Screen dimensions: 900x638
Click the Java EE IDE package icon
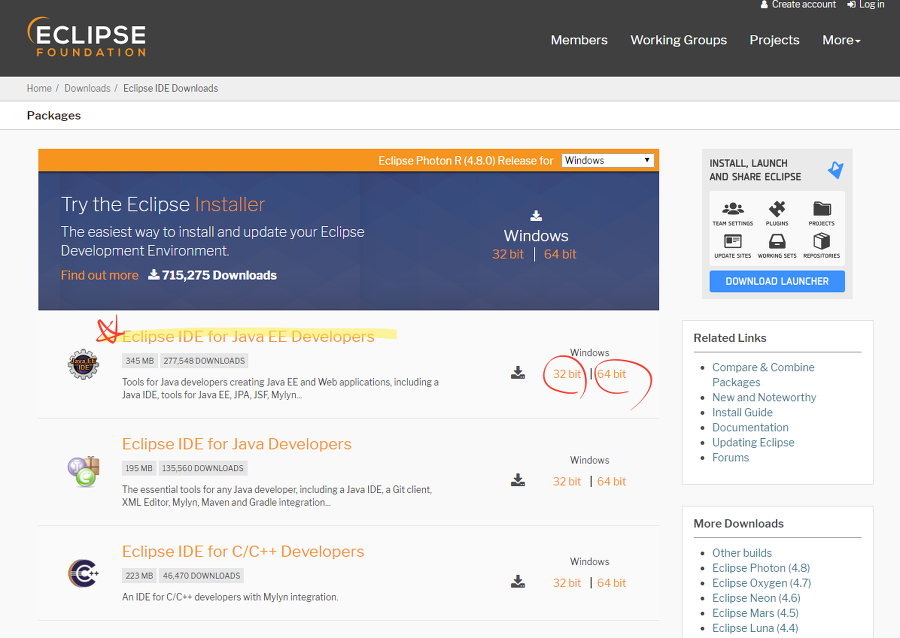[83, 364]
